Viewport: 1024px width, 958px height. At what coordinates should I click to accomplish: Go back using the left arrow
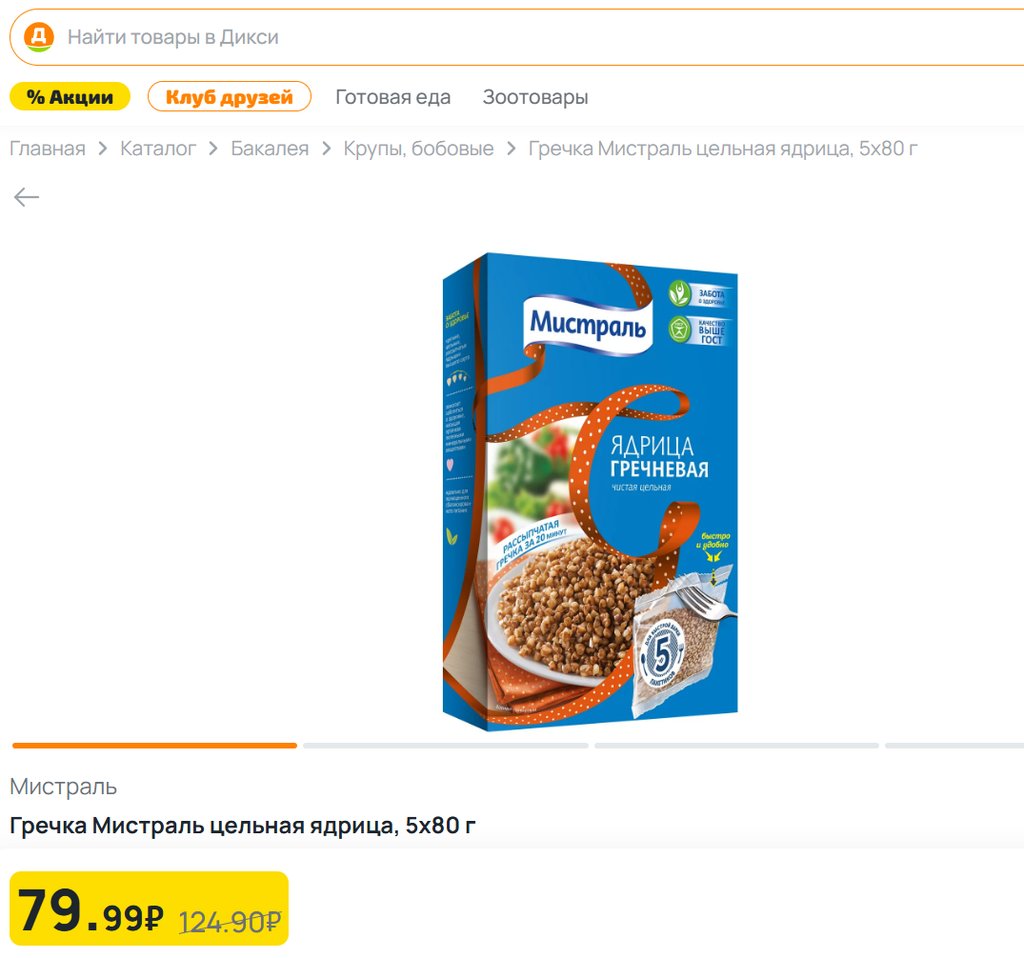tap(26, 197)
